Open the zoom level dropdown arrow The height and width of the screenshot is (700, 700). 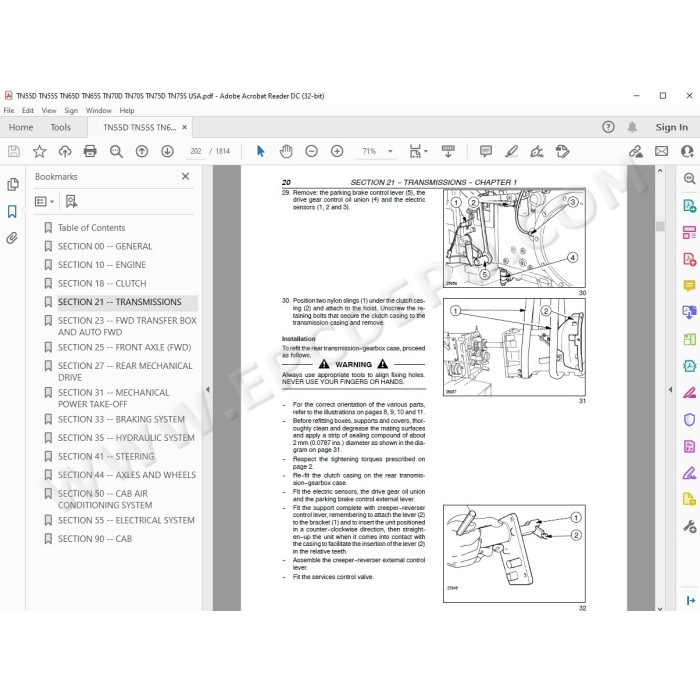point(390,151)
